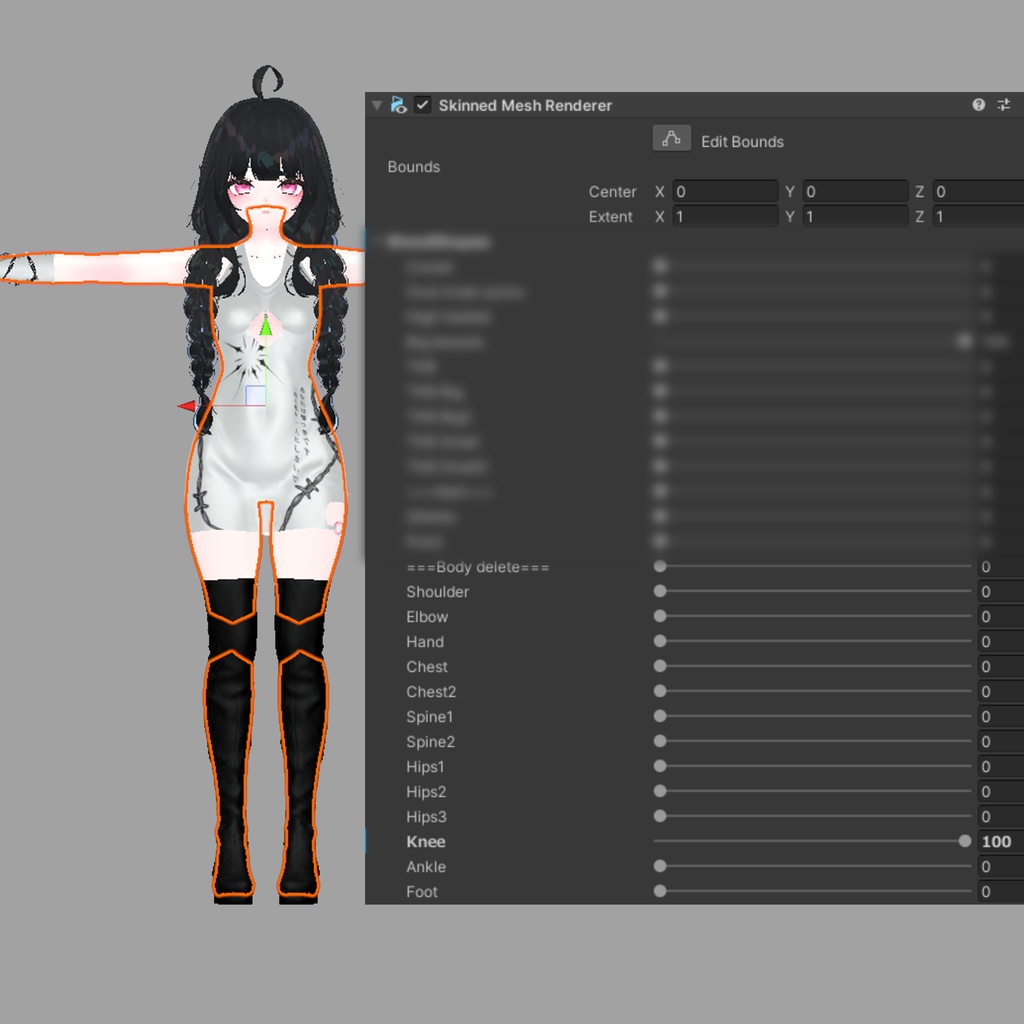Click the Skinned Mesh Renderer component icon
1024x1024 pixels.
tap(397, 104)
